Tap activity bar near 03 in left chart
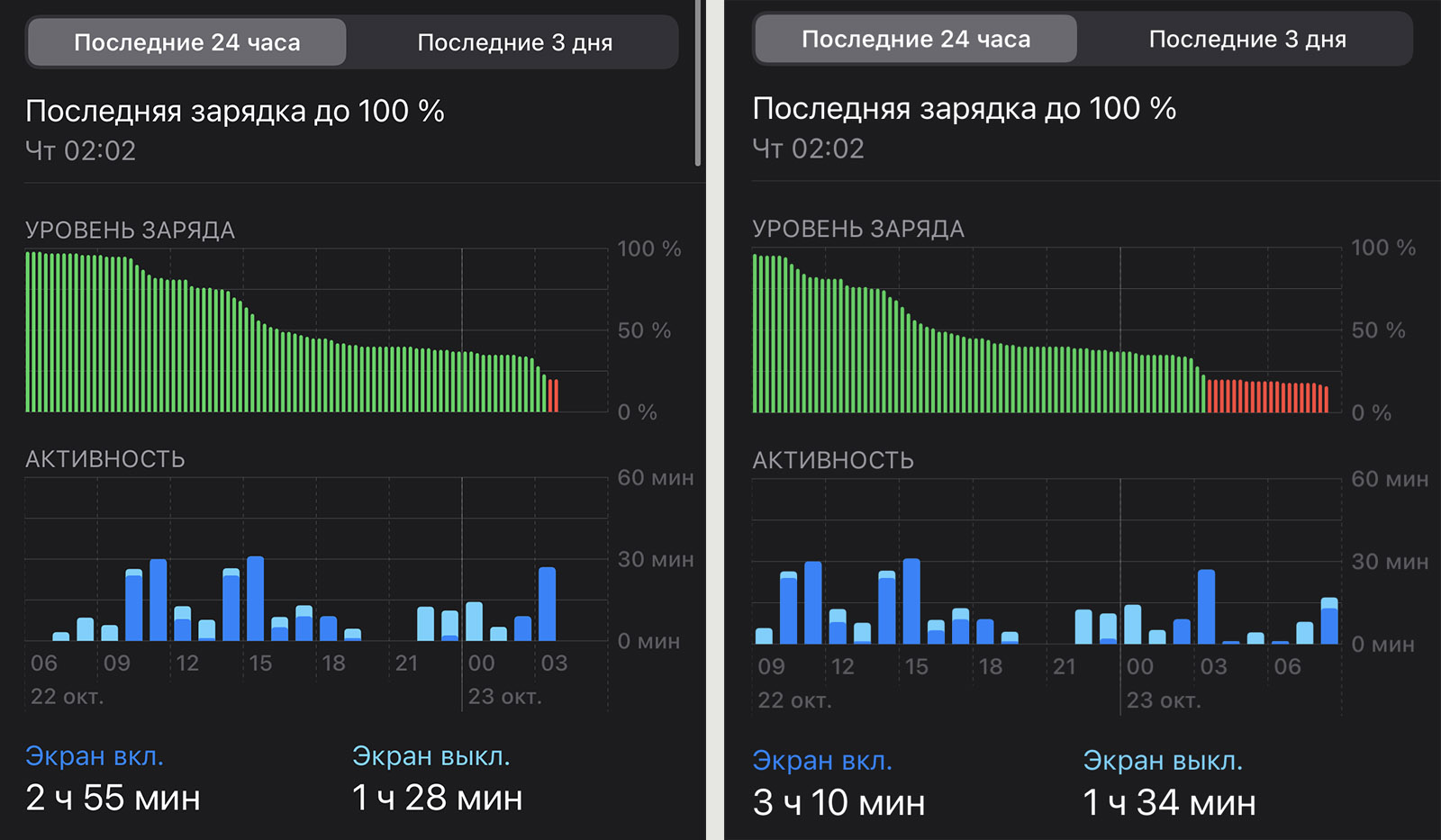This screenshot has width=1441, height=840. 547,604
